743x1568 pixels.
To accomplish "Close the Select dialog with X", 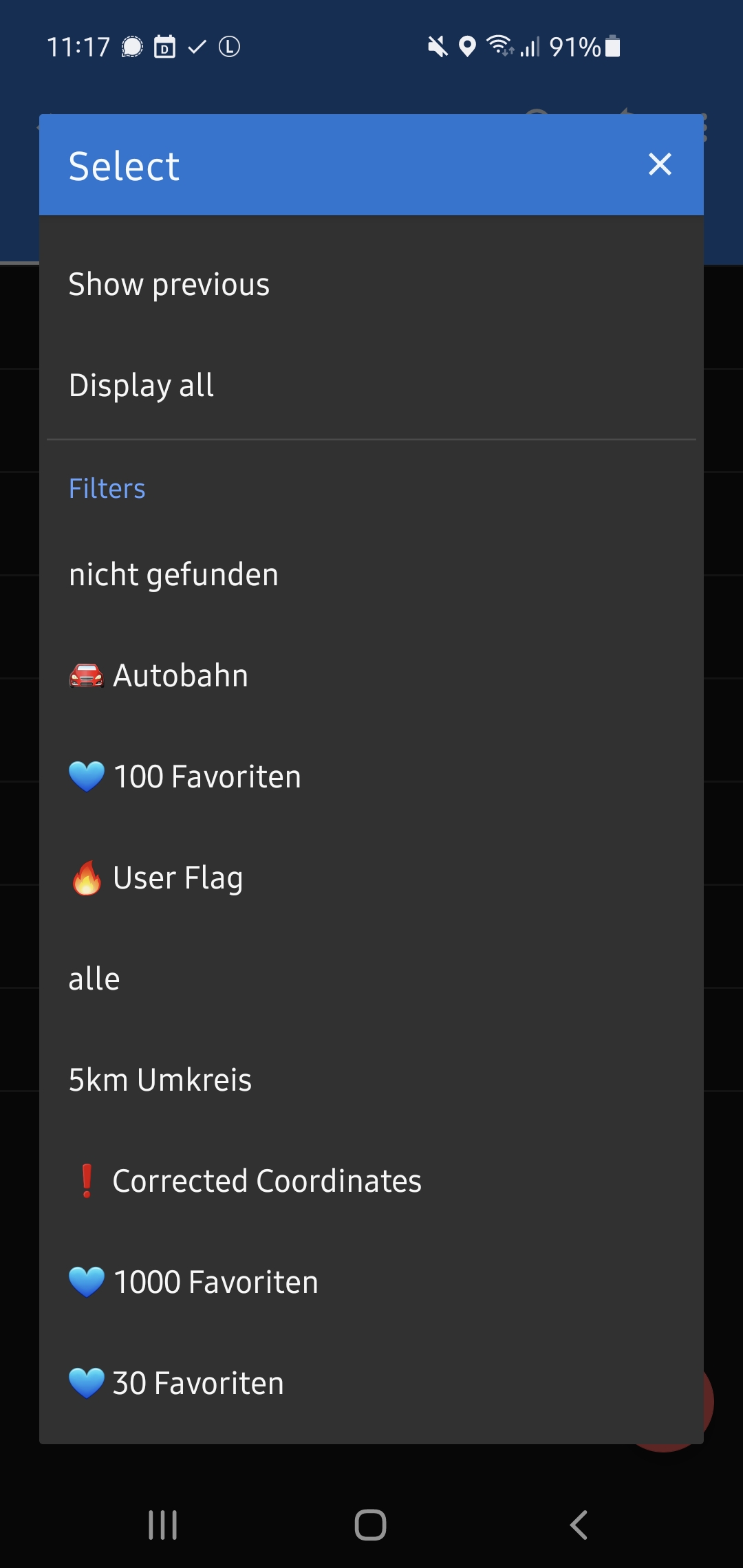I will pyautogui.click(x=660, y=164).
